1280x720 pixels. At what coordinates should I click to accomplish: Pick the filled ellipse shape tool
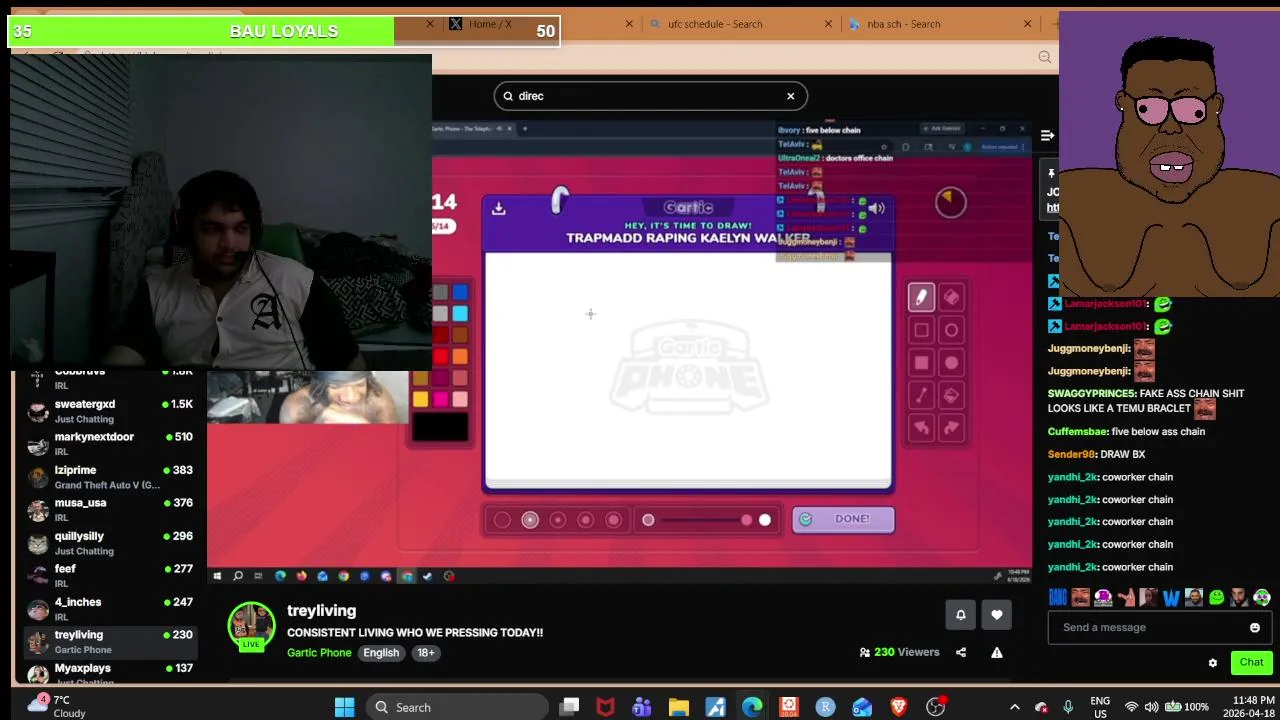(x=951, y=363)
